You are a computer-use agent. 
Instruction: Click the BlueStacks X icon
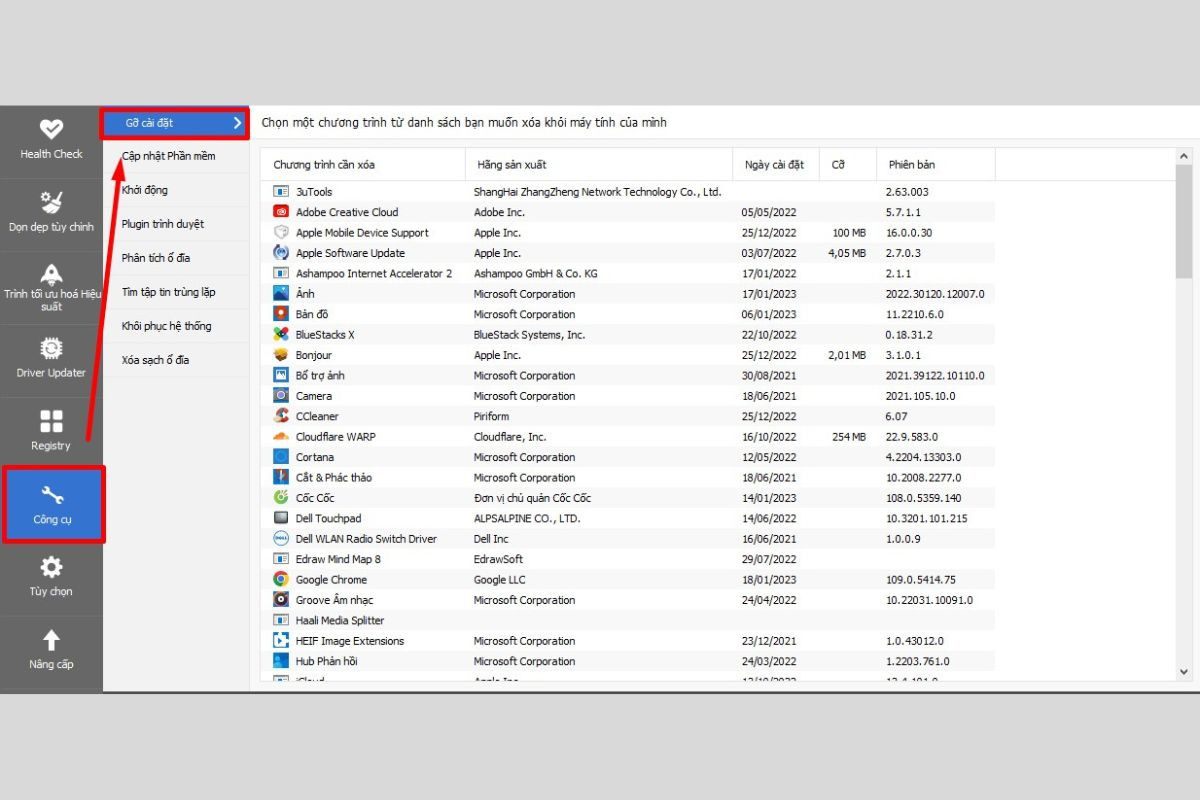pyautogui.click(x=281, y=335)
